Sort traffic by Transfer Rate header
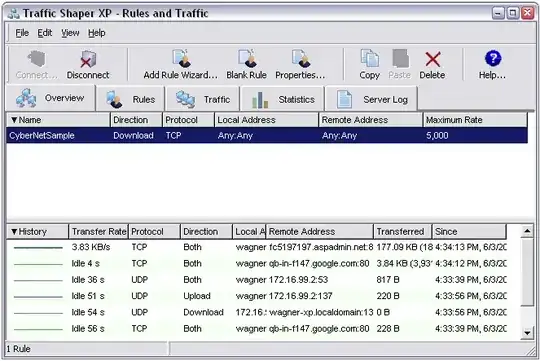This screenshot has width=540, height=361. click(98, 231)
